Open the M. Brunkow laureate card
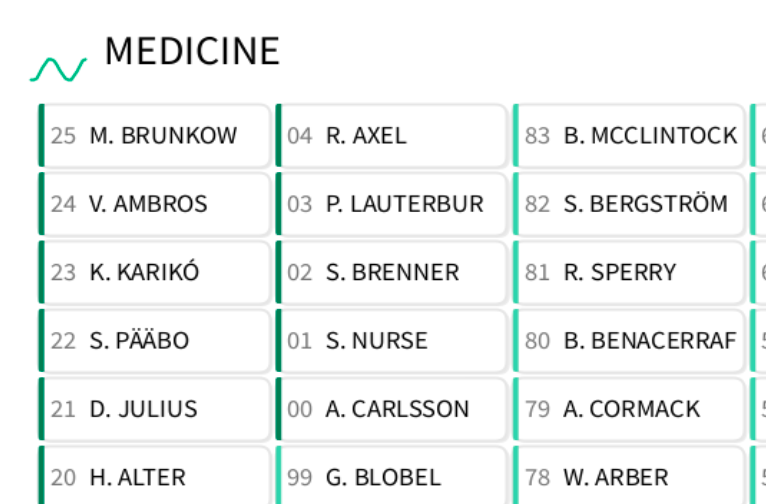 click(155, 135)
